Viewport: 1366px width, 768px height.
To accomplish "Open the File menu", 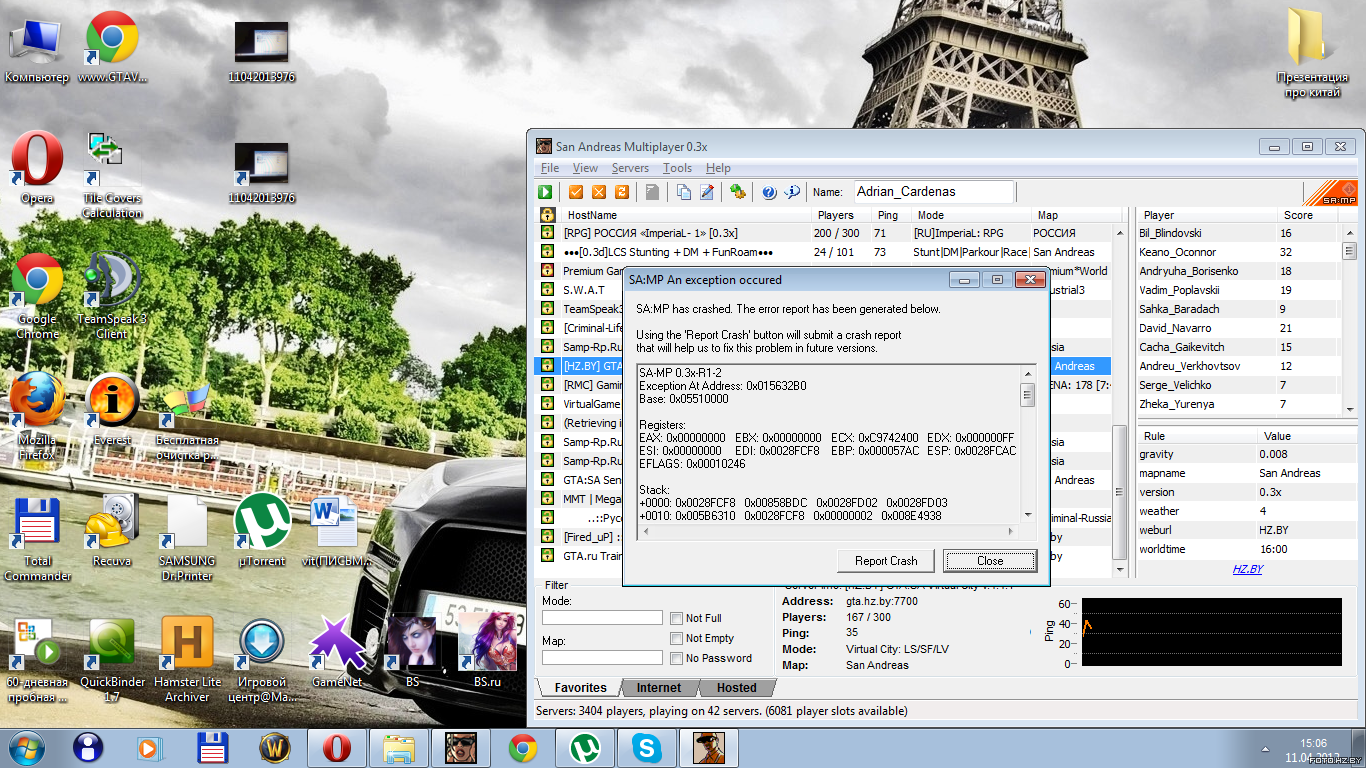I will point(550,168).
